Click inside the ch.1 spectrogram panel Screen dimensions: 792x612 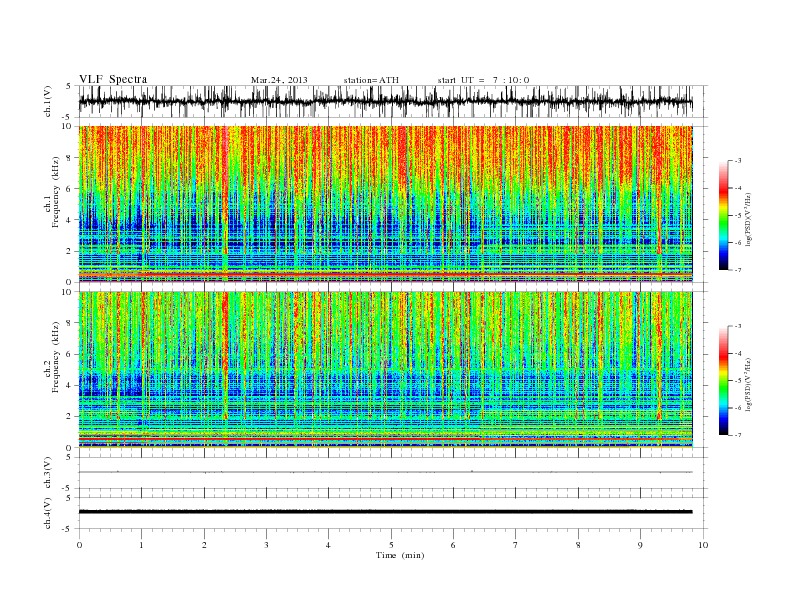[x=385, y=204]
